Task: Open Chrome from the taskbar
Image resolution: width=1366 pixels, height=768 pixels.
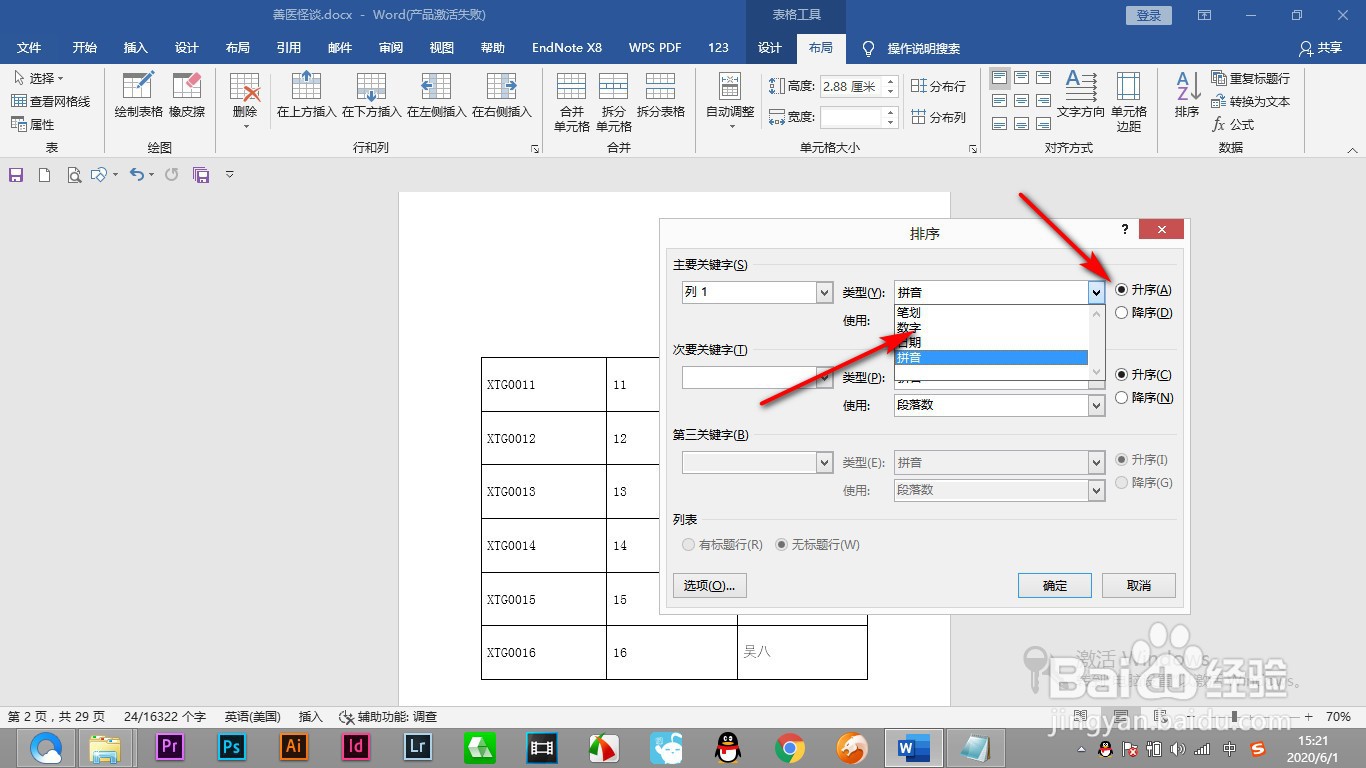Action: (790, 747)
